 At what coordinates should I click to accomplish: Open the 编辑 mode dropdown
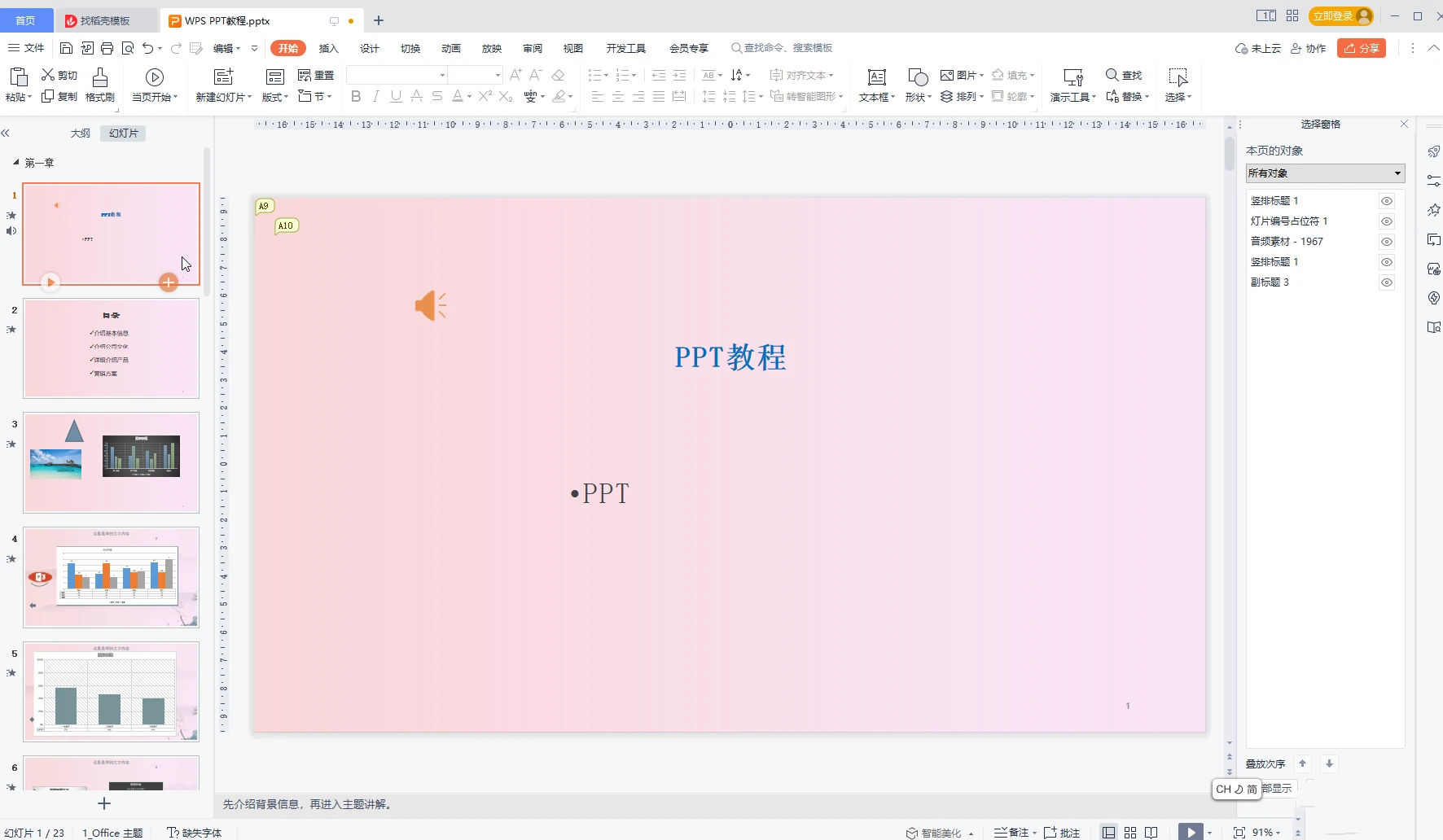[226, 48]
